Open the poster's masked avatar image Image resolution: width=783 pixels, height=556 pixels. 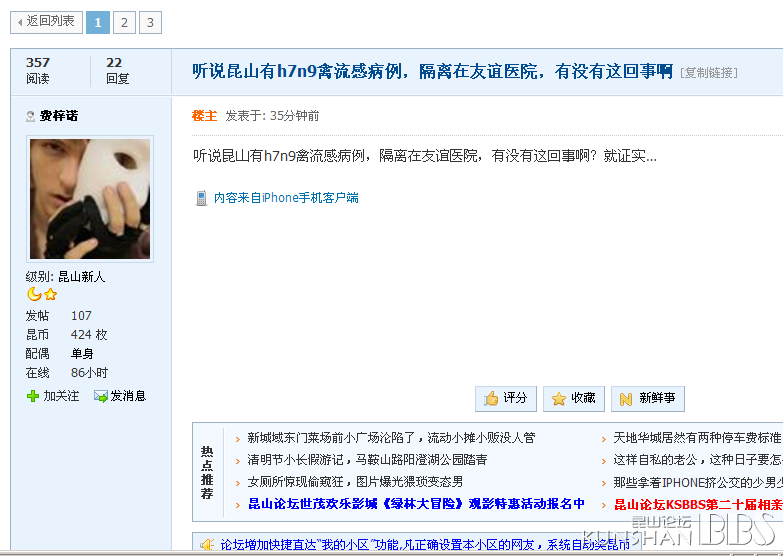pos(90,199)
